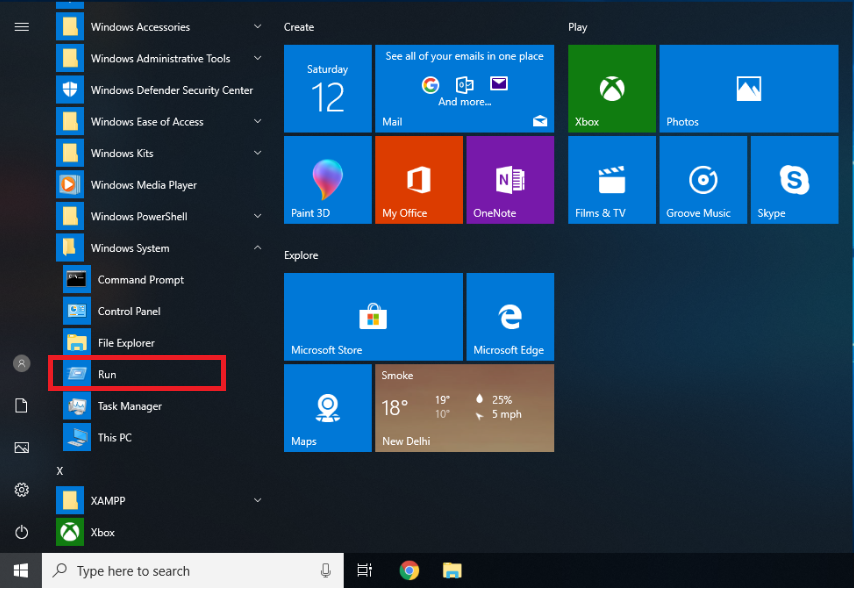The image size is (854, 589).
Task: Expand the Windows Kits folder
Action: pos(159,153)
